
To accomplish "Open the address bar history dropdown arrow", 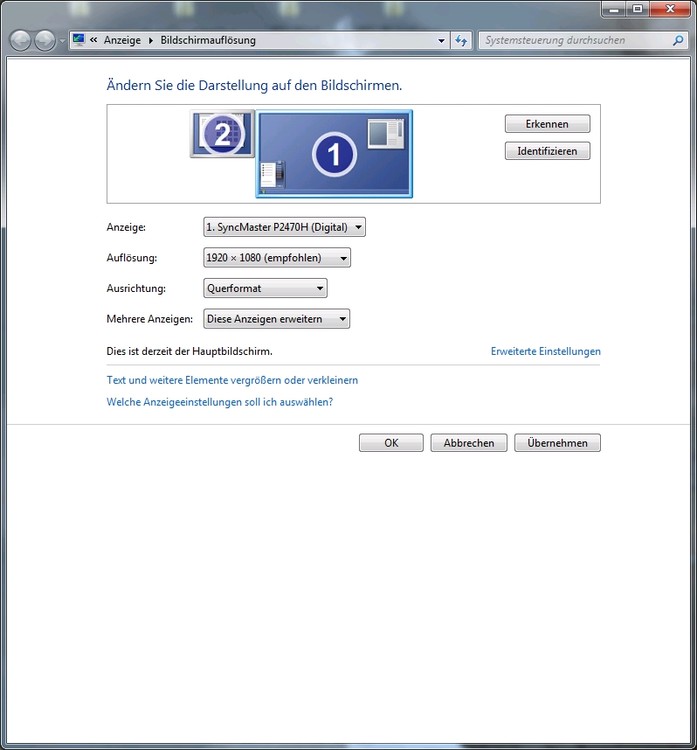I will 442,41.
